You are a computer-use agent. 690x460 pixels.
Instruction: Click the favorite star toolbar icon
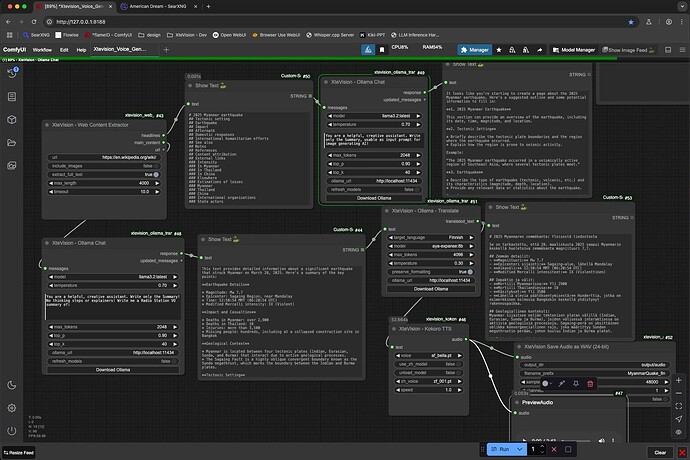pyautogui.click(x=499, y=50)
